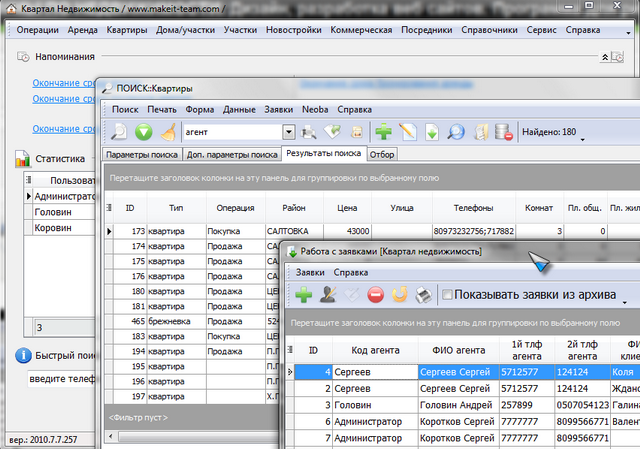Click the printer icon in requests toolbar
The image size is (640, 449).
tap(424, 295)
